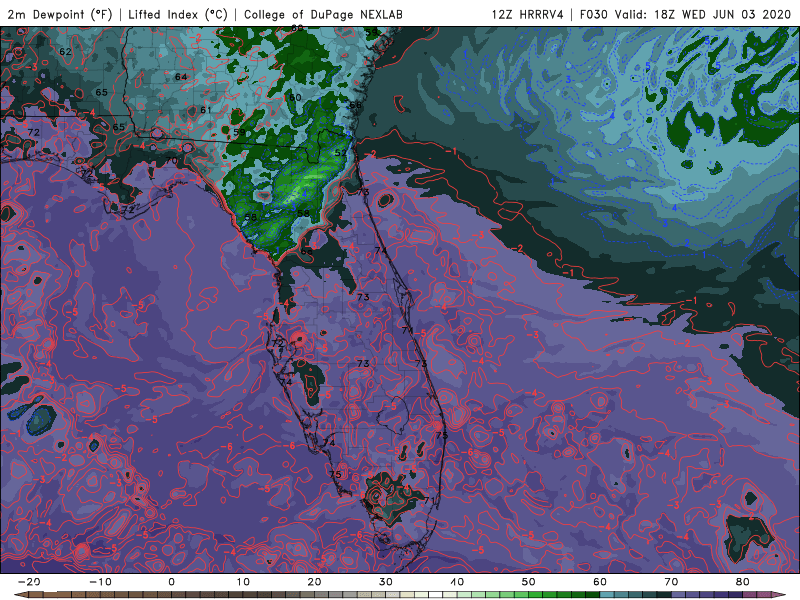
Task: Click the 64 dewpoint value on the map
Action: [181, 77]
